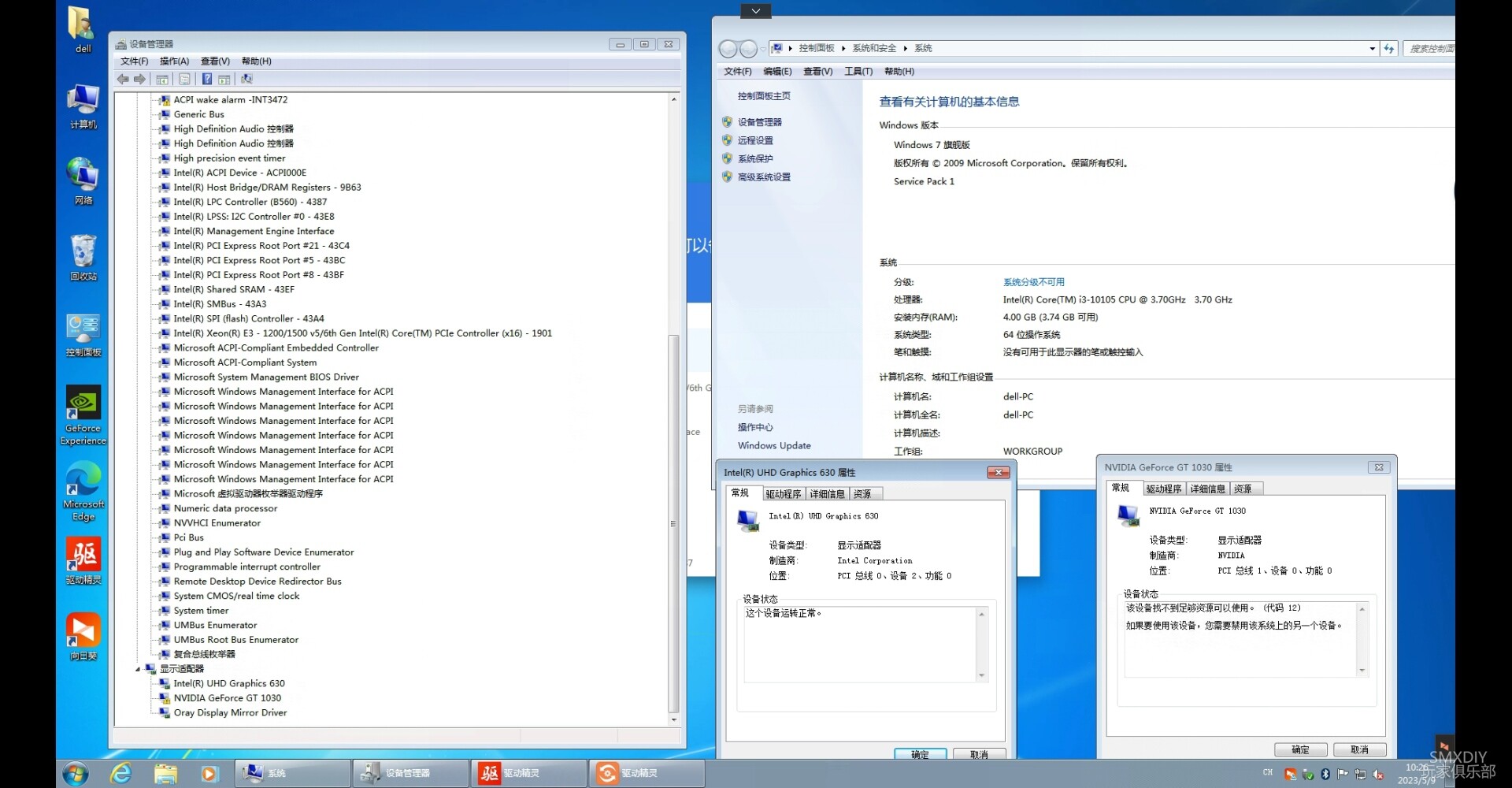Switch to 详细信息 tab in Intel UHD properties
1512x788 pixels.
[x=827, y=494]
